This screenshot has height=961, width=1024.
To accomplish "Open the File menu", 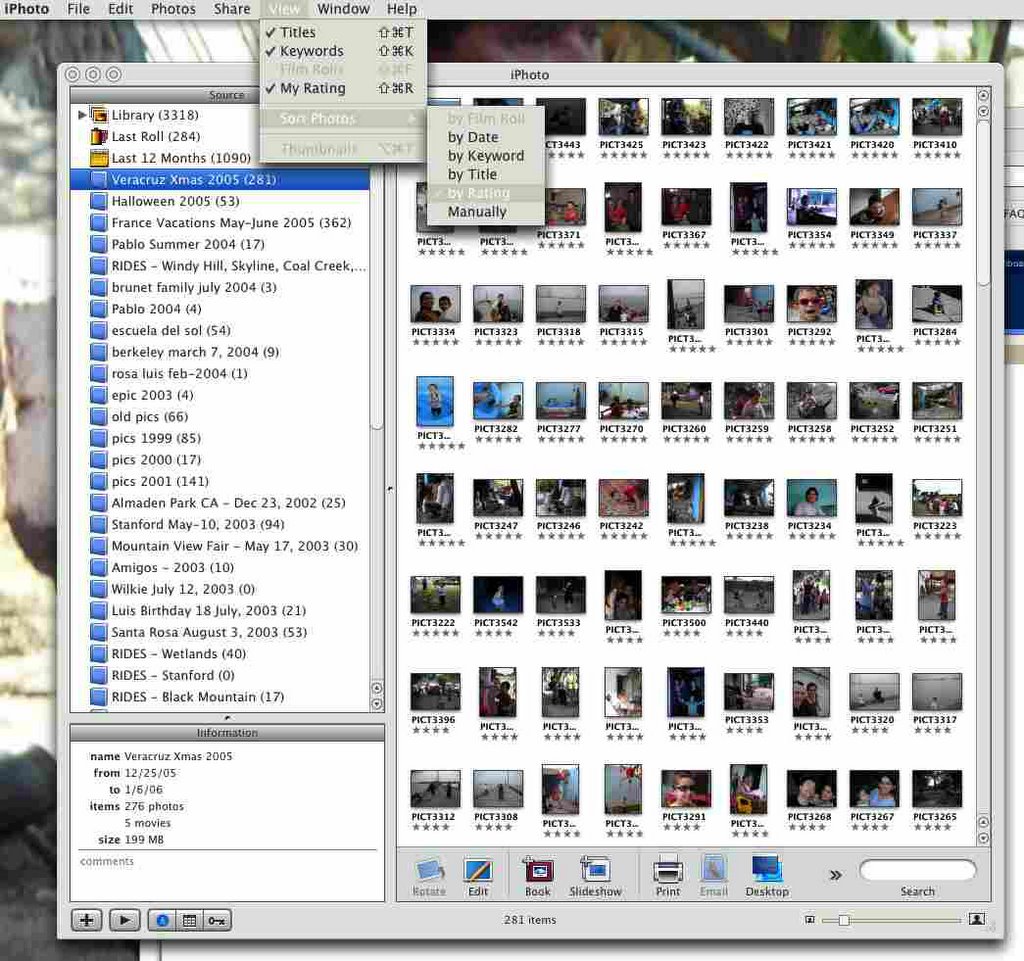I will [x=78, y=9].
